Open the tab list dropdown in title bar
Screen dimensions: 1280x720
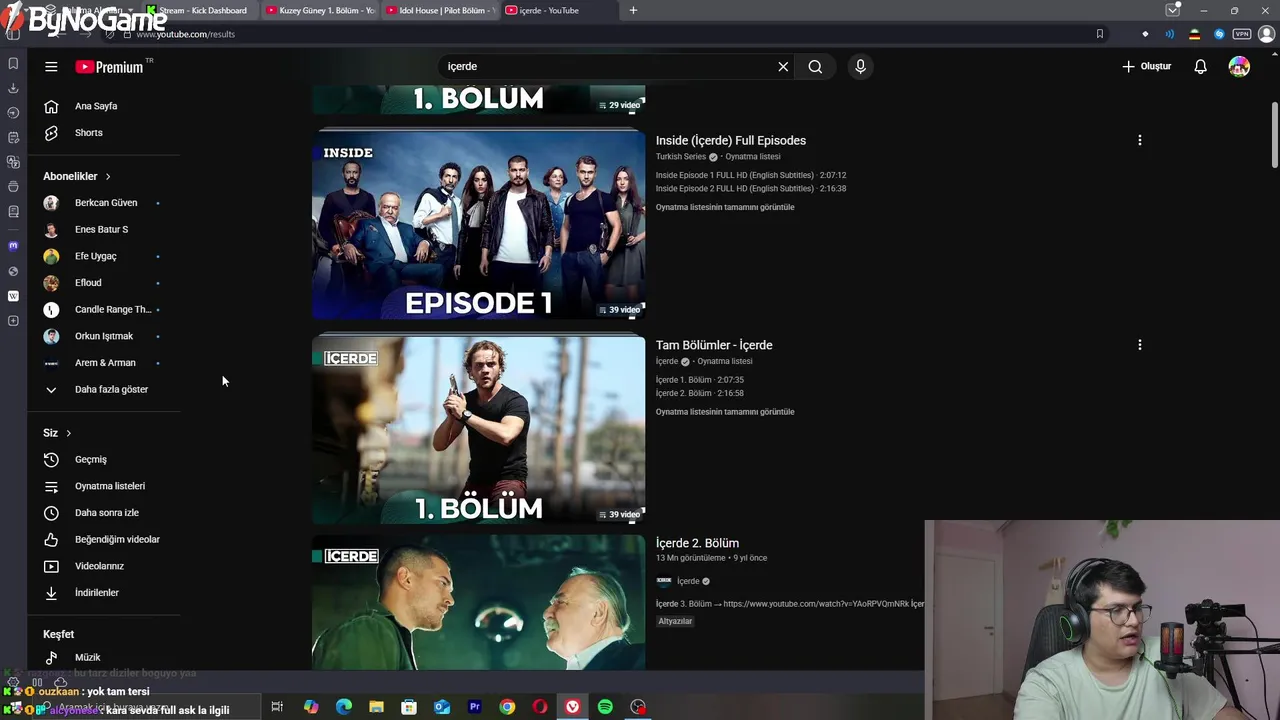point(1172,10)
